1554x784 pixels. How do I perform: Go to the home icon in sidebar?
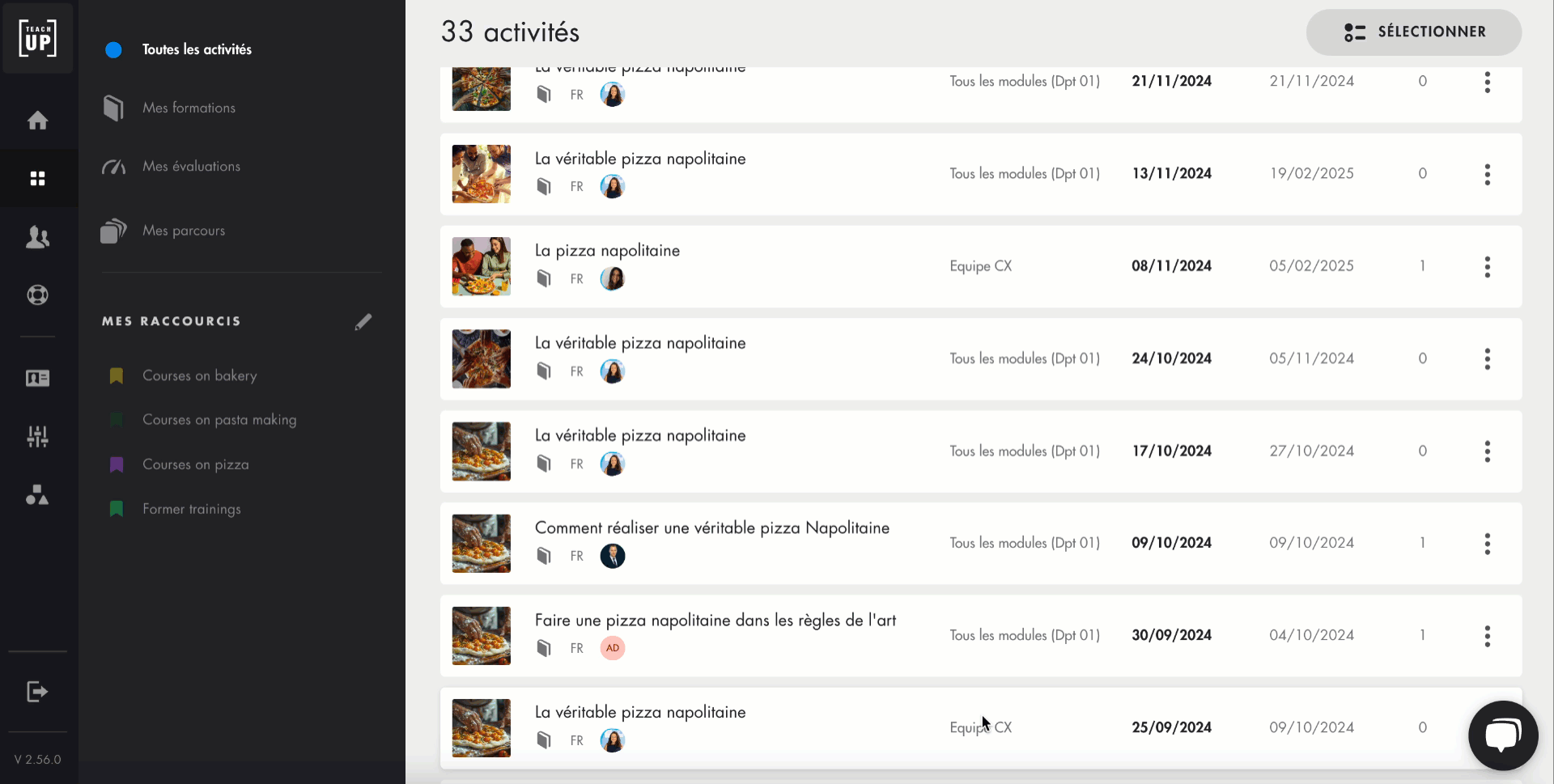(x=38, y=121)
